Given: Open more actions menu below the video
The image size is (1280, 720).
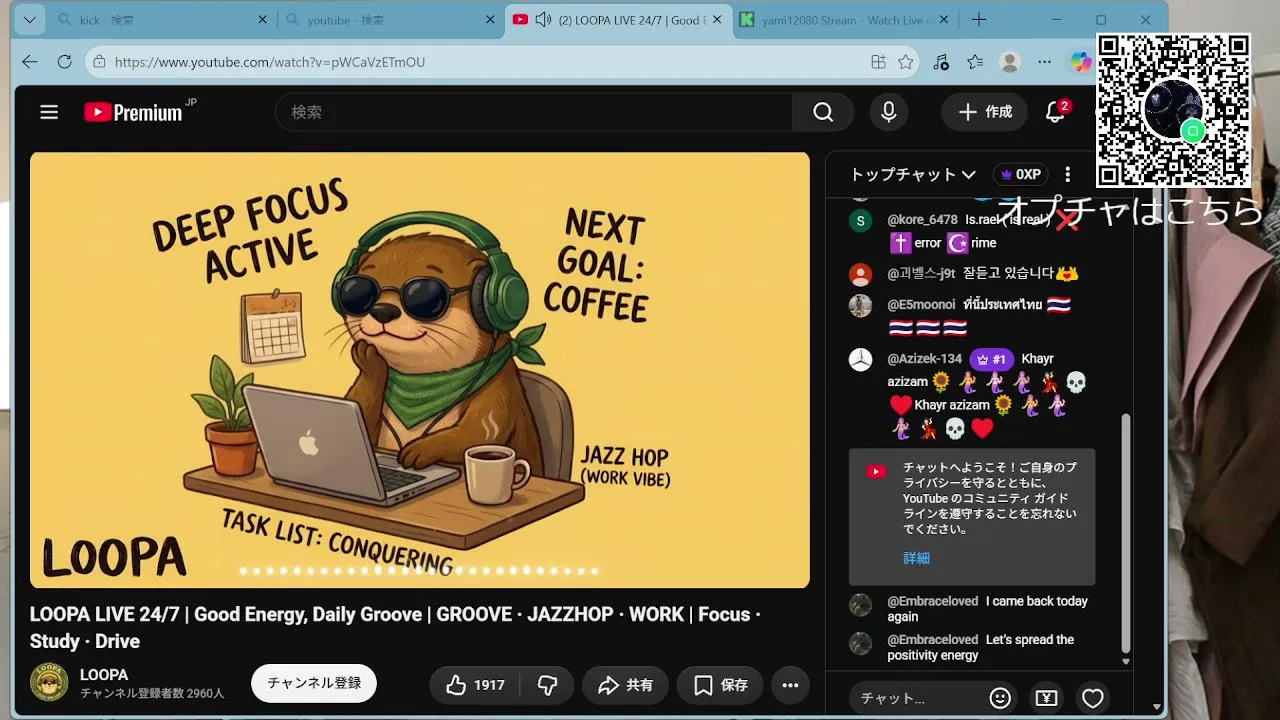Looking at the screenshot, I should click(x=790, y=685).
